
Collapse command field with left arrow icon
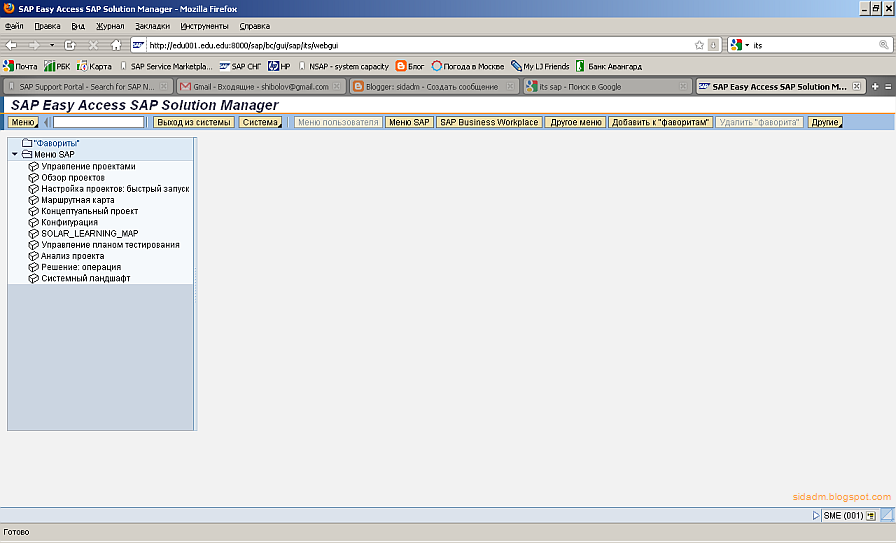pyautogui.click(x=47, y=122)
